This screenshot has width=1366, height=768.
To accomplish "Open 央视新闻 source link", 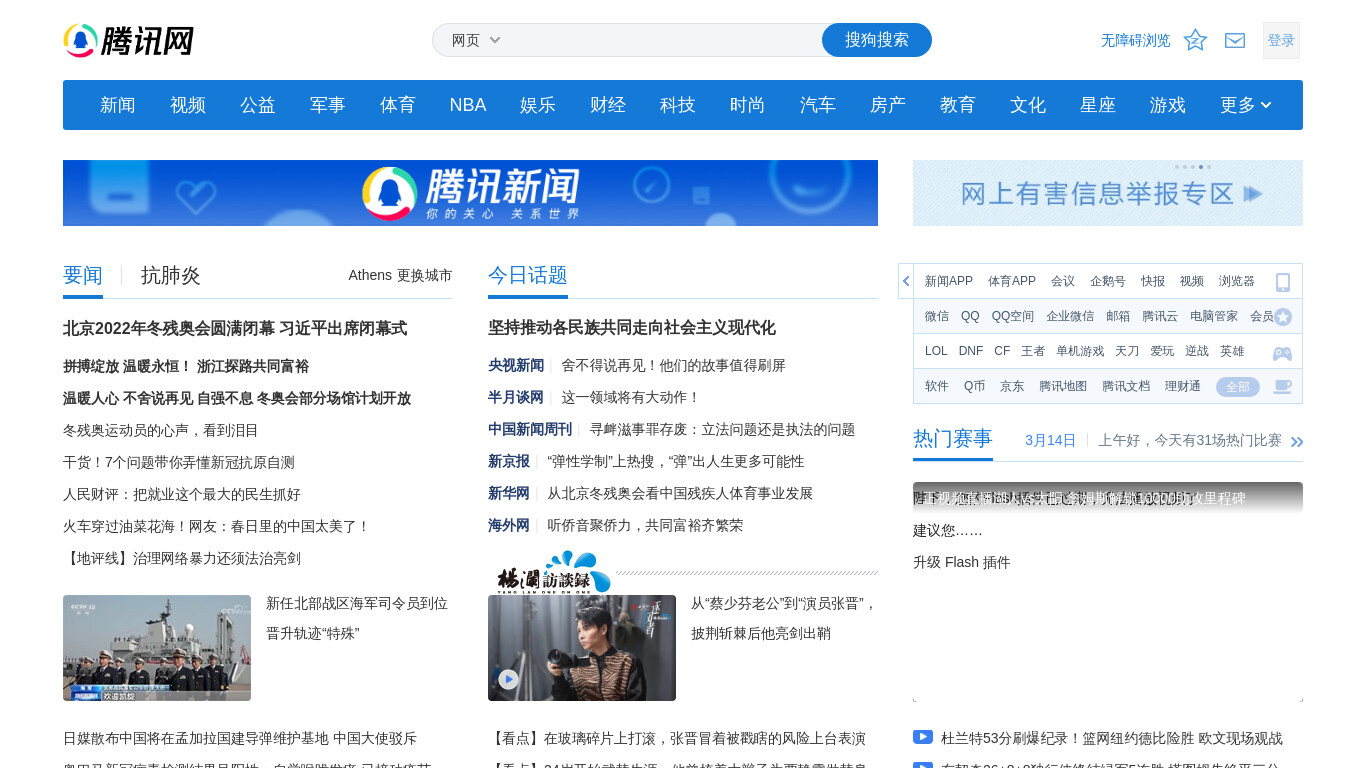I will coord(516,366).
